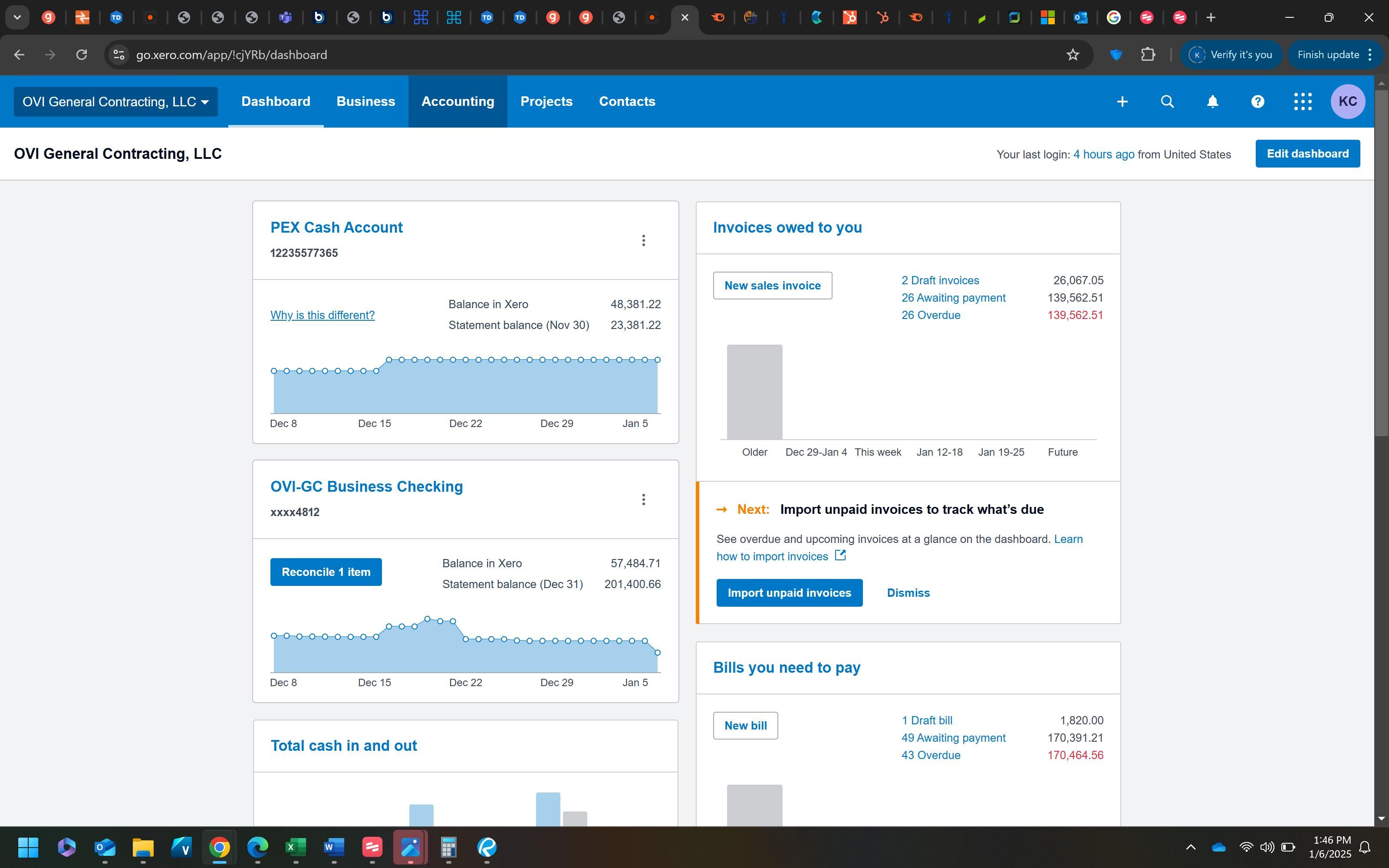This screenshot has width=1389, height=868.
Task: Open the OneDrive cloud tray icon
Action: tap(1218, 847)
